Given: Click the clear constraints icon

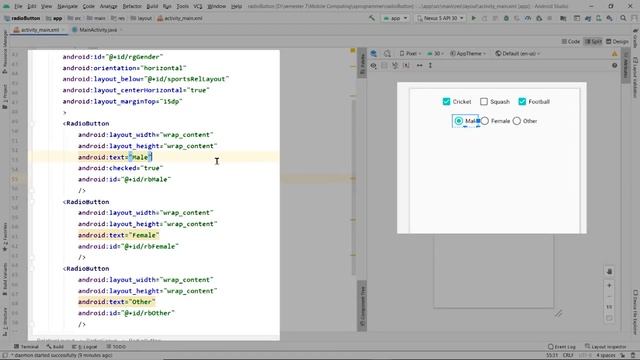Looking at the screenshot, I should point(395,65).
